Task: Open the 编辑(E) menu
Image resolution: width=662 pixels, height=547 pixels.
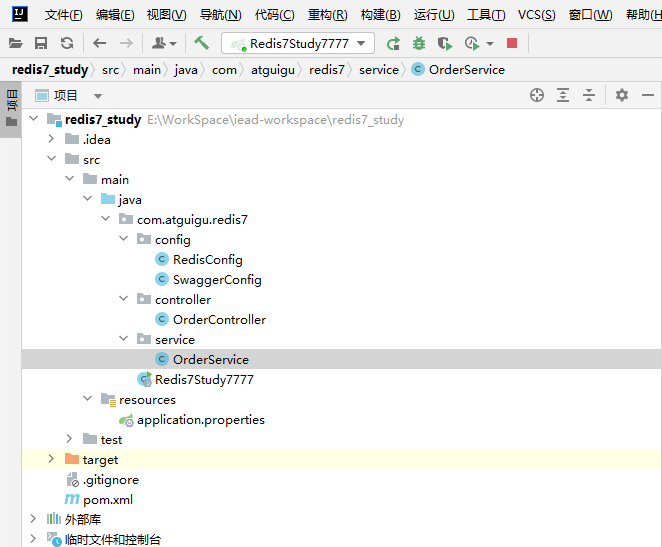Action: click(115, 15)
